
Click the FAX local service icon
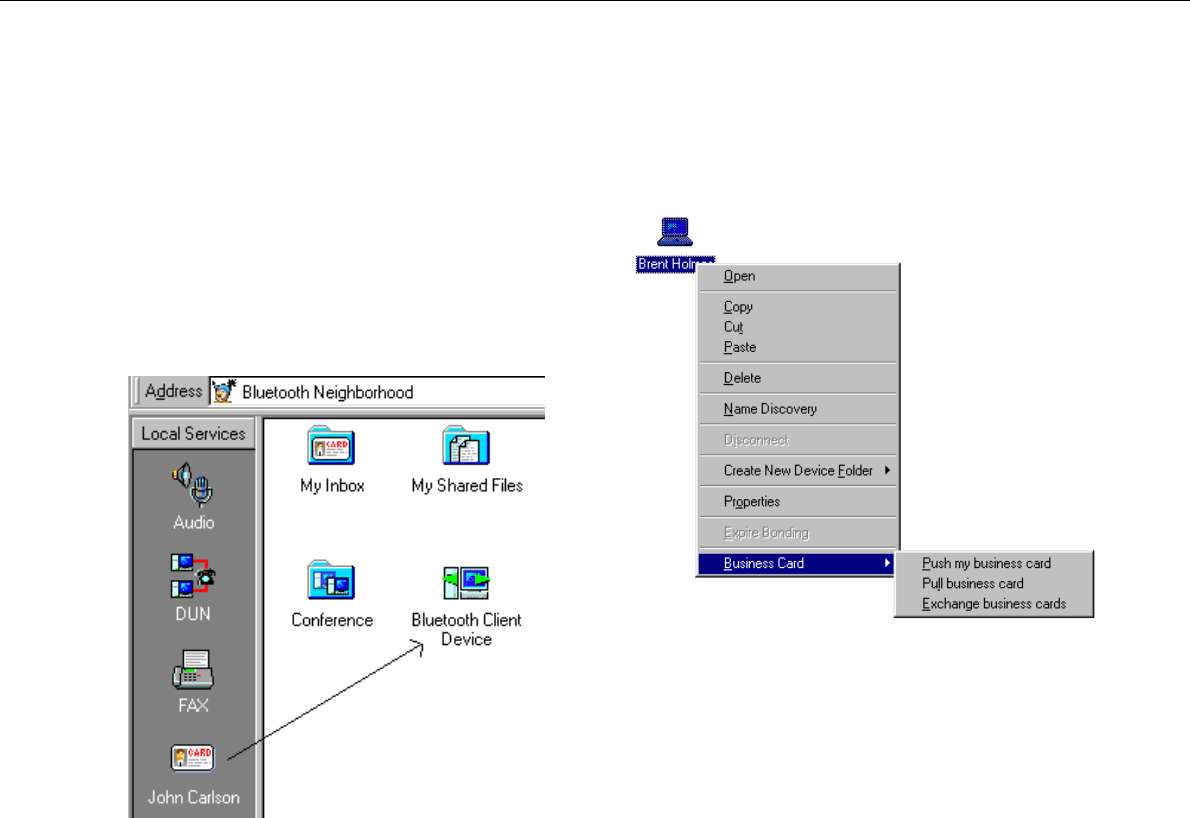tap(193, 669)
